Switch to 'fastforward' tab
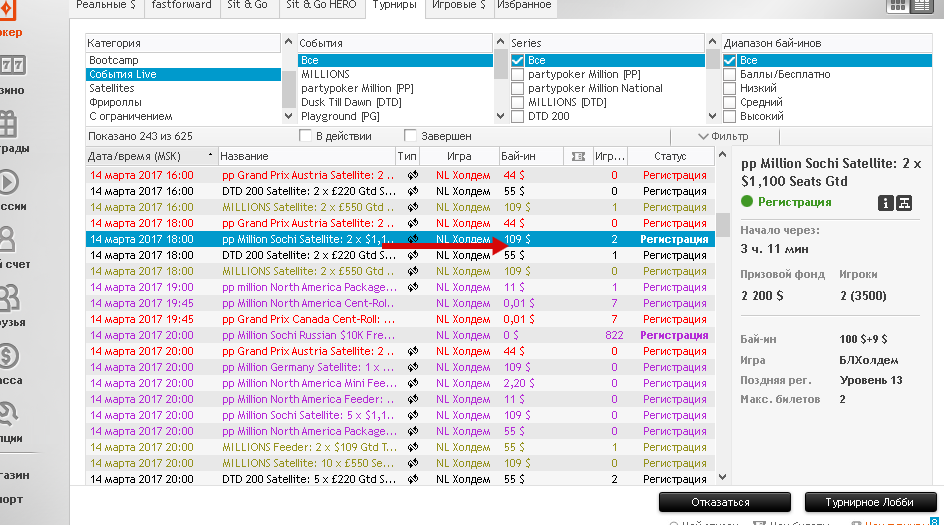The height and width of the screenshot is (525, 944). coord(181,6)
